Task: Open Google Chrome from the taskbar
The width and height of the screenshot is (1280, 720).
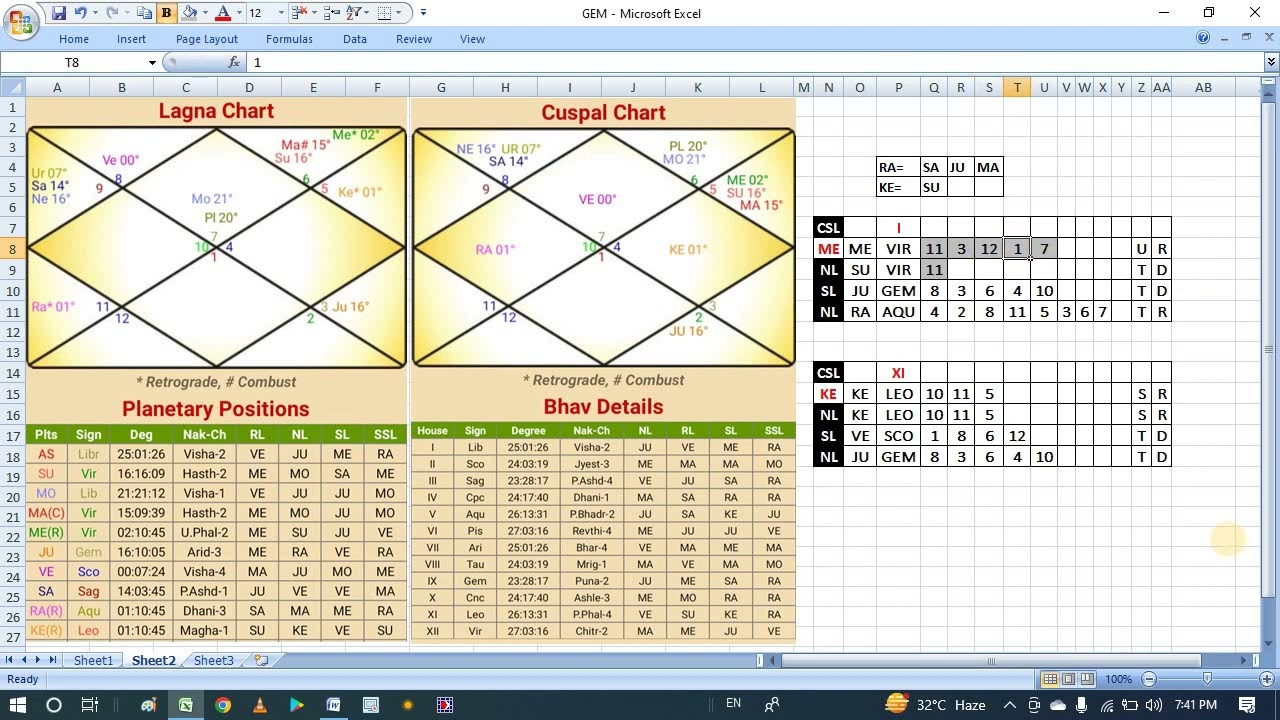Action: click(x=223, y=705)
